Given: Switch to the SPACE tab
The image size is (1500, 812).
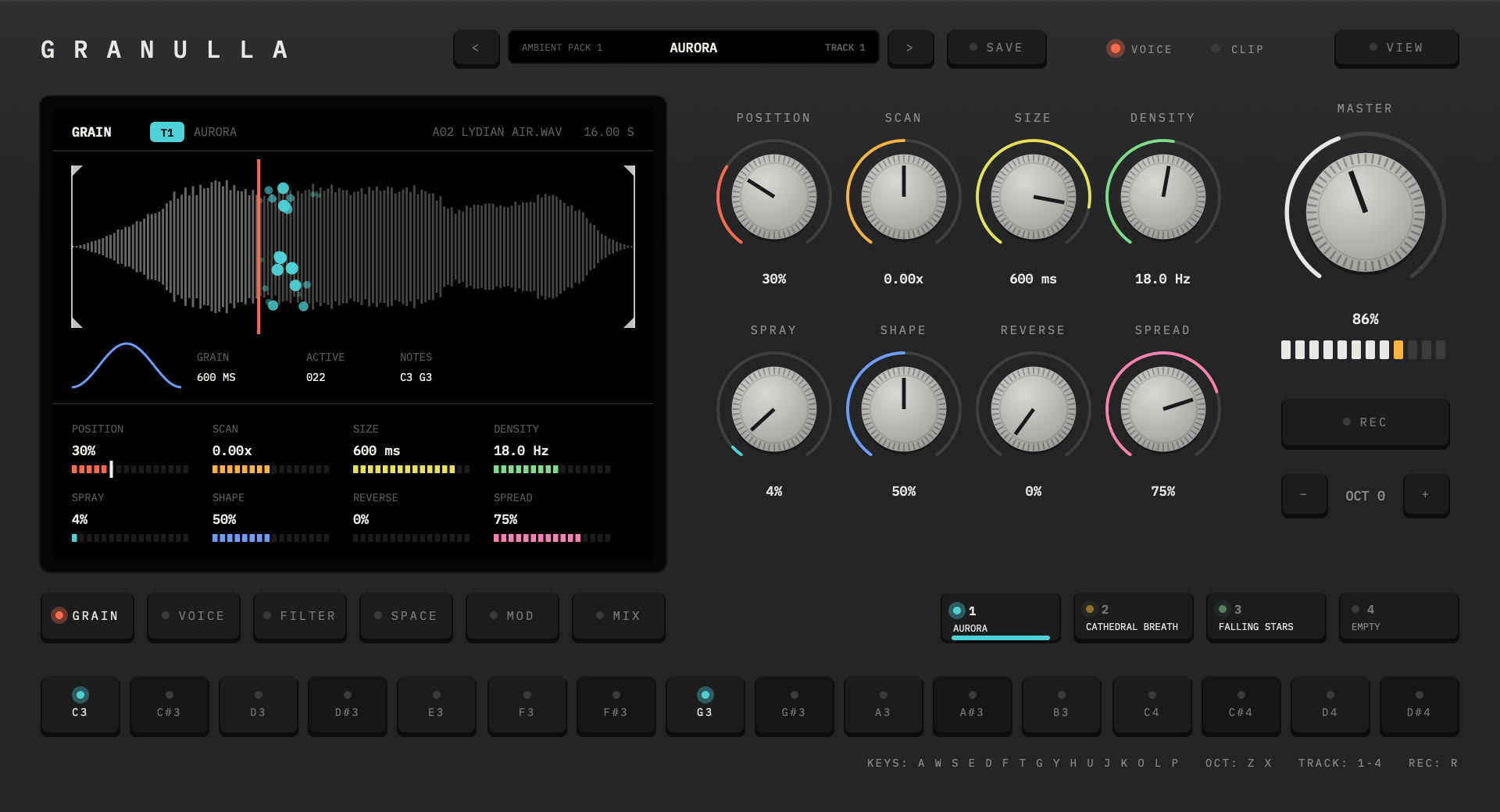Looking at the screenshot, I should point(406,616).
